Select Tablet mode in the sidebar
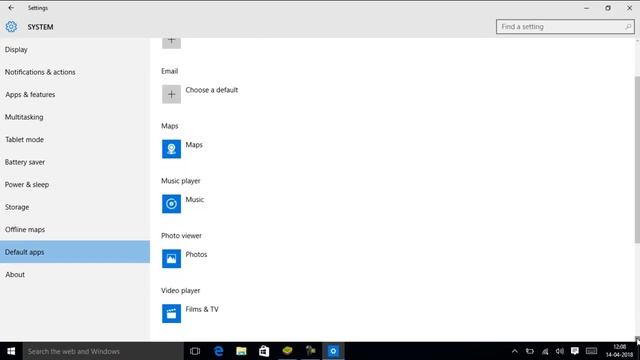Screen dimensions: 640x360 75,140
